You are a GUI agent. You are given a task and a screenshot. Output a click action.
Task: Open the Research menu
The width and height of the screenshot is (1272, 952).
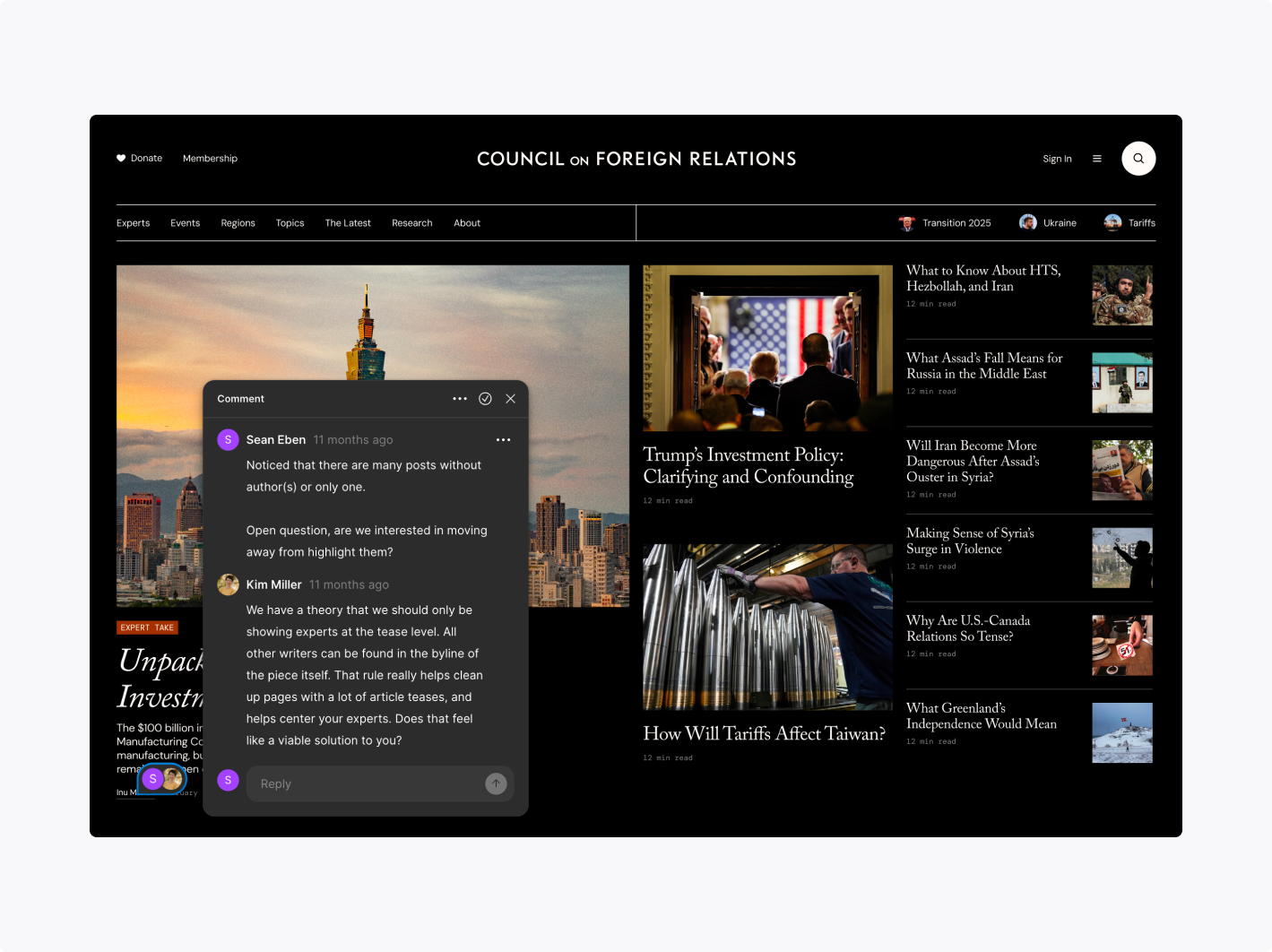(412, 223)
